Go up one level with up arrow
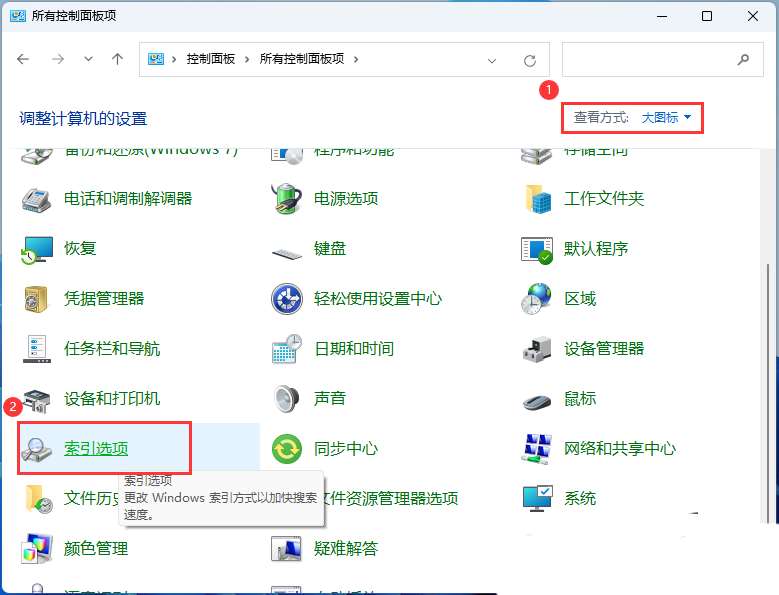The height and width of the screenshot is (595, 779). [117, 59]
